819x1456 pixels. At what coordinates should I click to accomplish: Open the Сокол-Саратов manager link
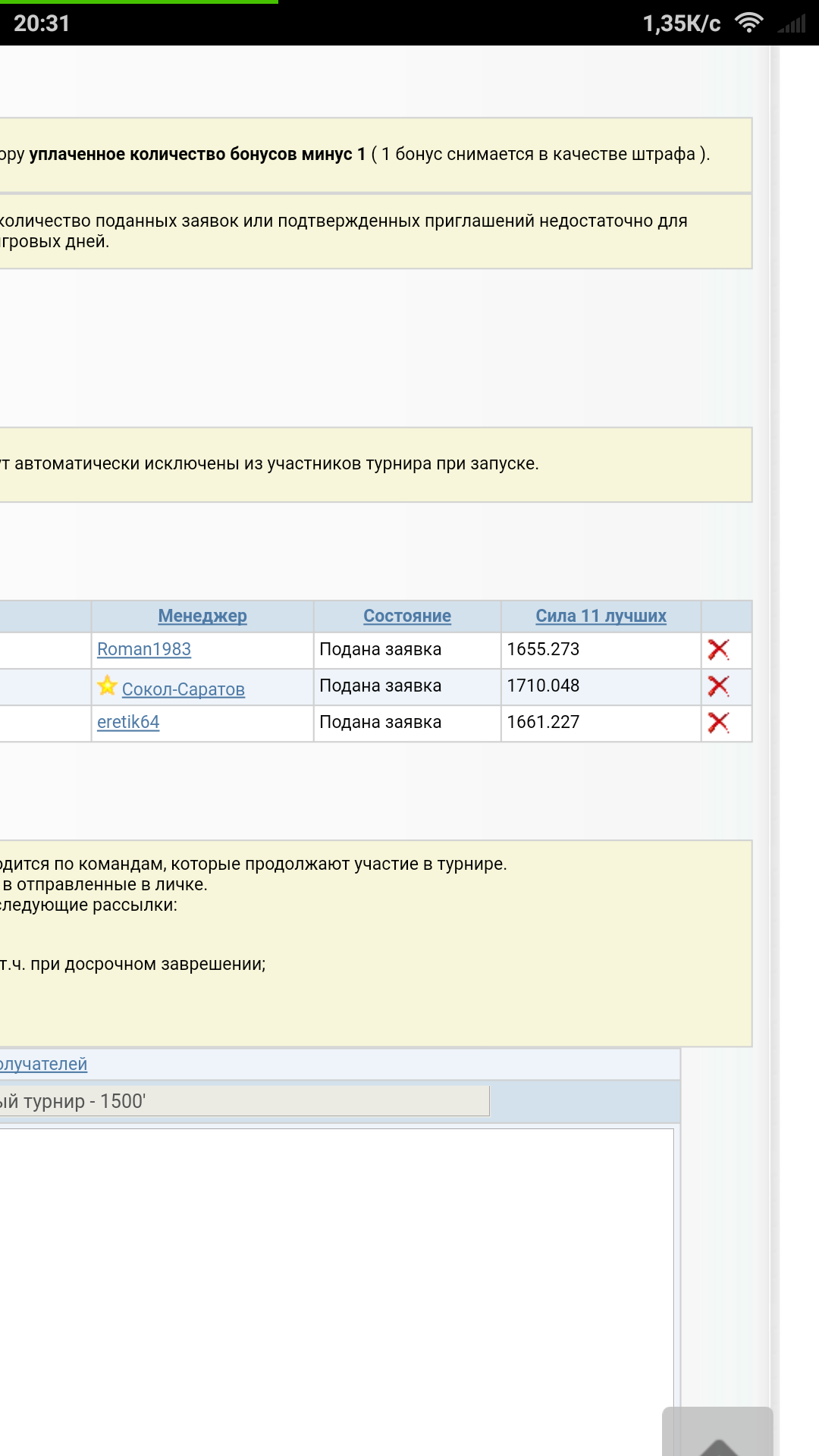pos(184,689)
